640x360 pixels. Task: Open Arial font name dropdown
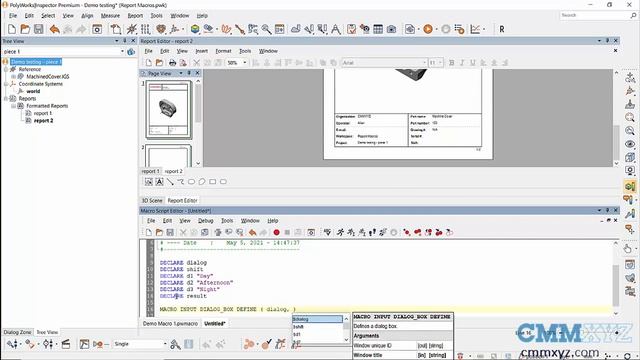424,63
